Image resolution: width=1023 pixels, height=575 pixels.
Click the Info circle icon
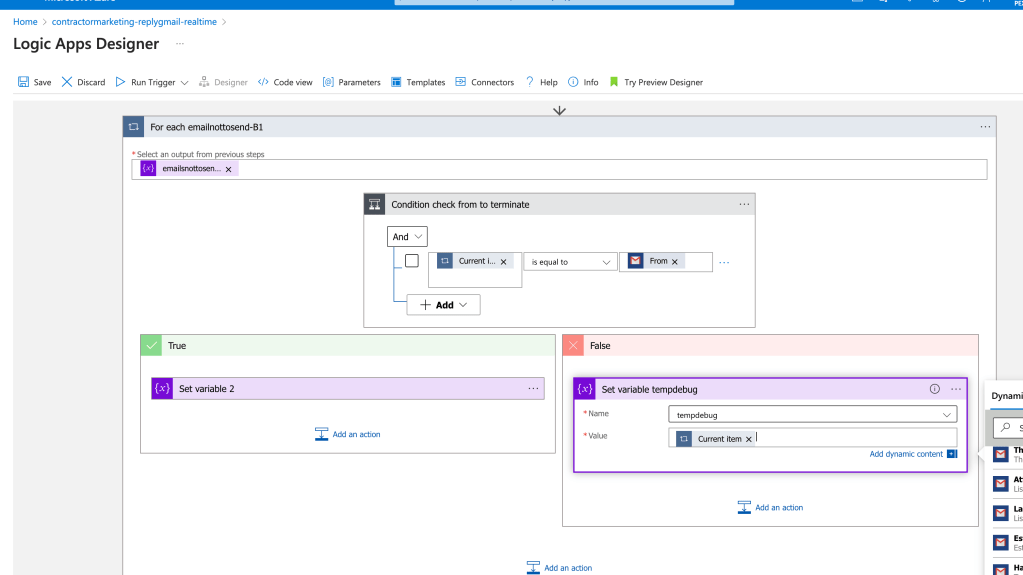573,82
